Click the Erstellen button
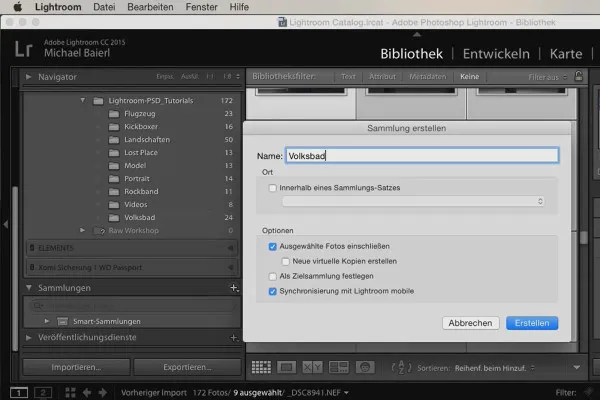Viewport: 600px width, 400px height. (x=532, y=323)
